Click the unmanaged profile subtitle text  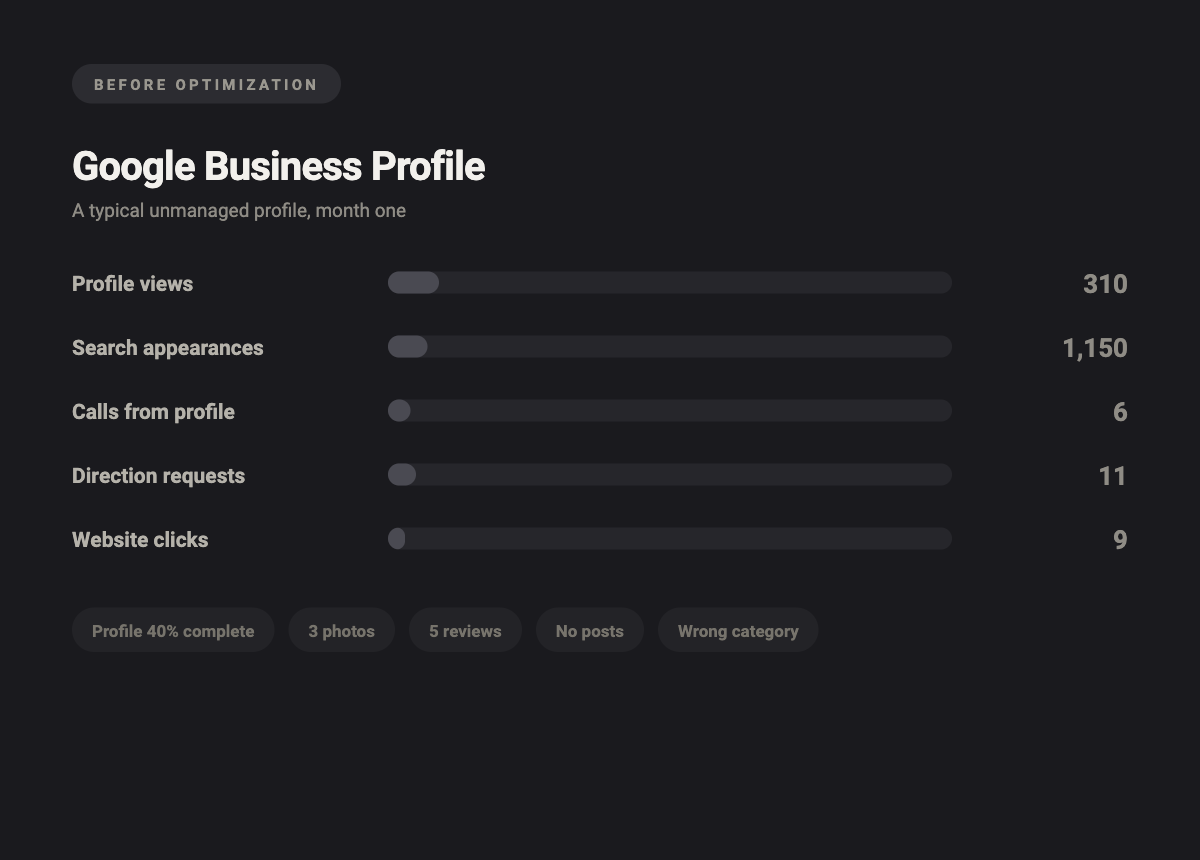pyautogui.click(x=239, y=211)
